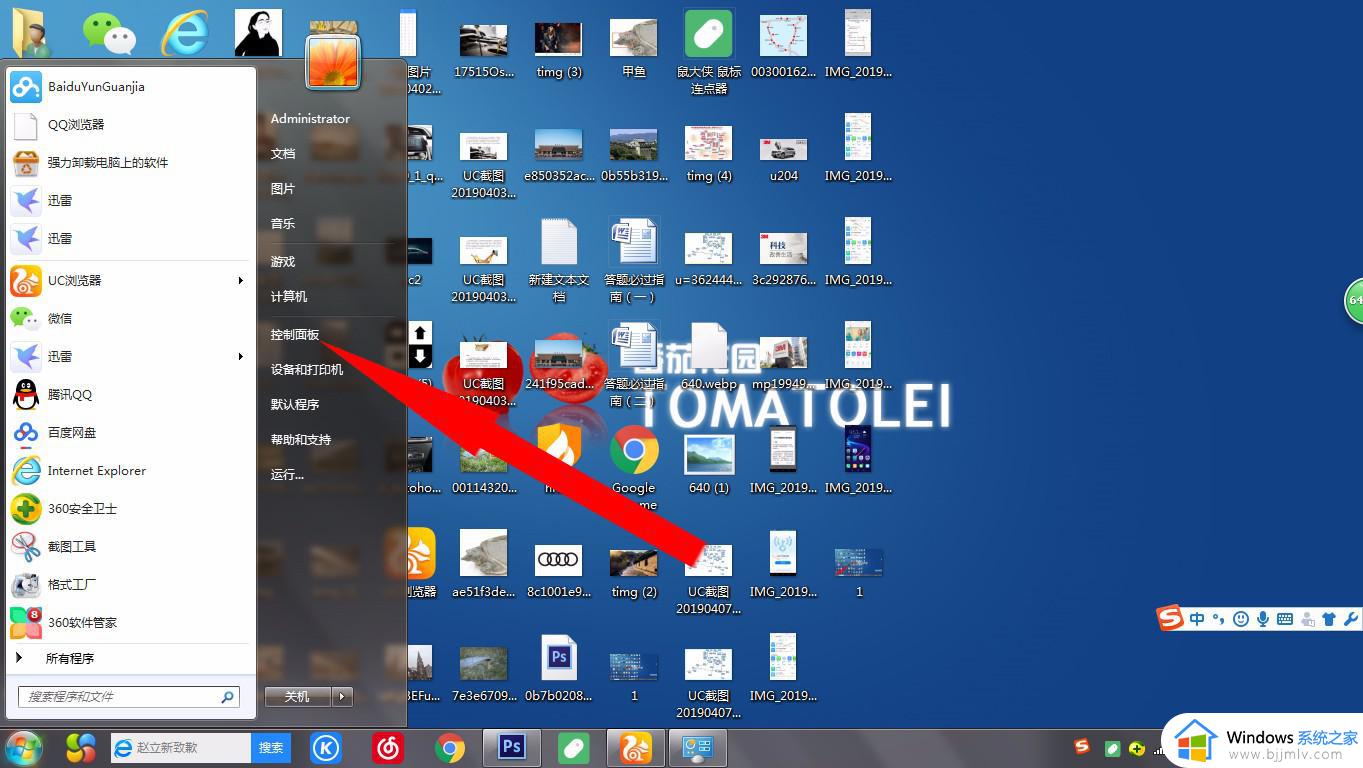
Task: Open 文档 from the Start menu
Action: [283, 154]
